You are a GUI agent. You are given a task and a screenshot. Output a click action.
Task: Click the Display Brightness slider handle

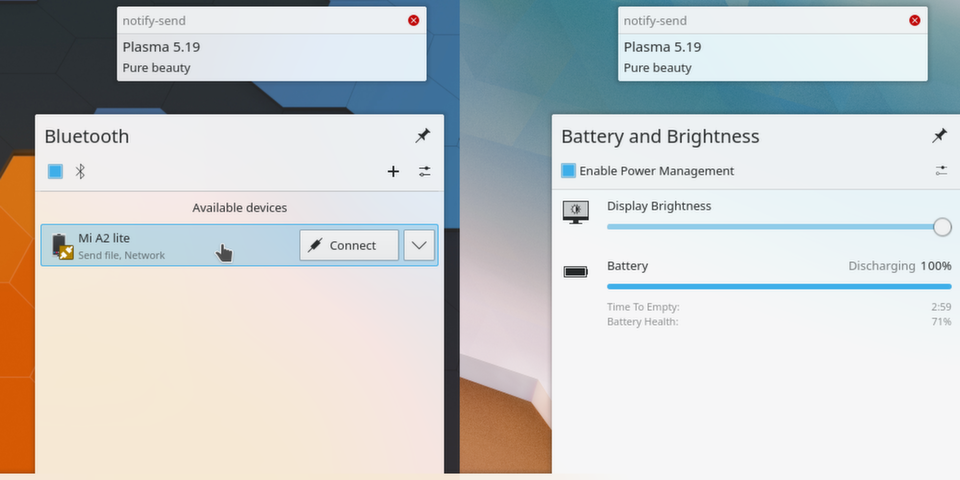pos(942,227)
